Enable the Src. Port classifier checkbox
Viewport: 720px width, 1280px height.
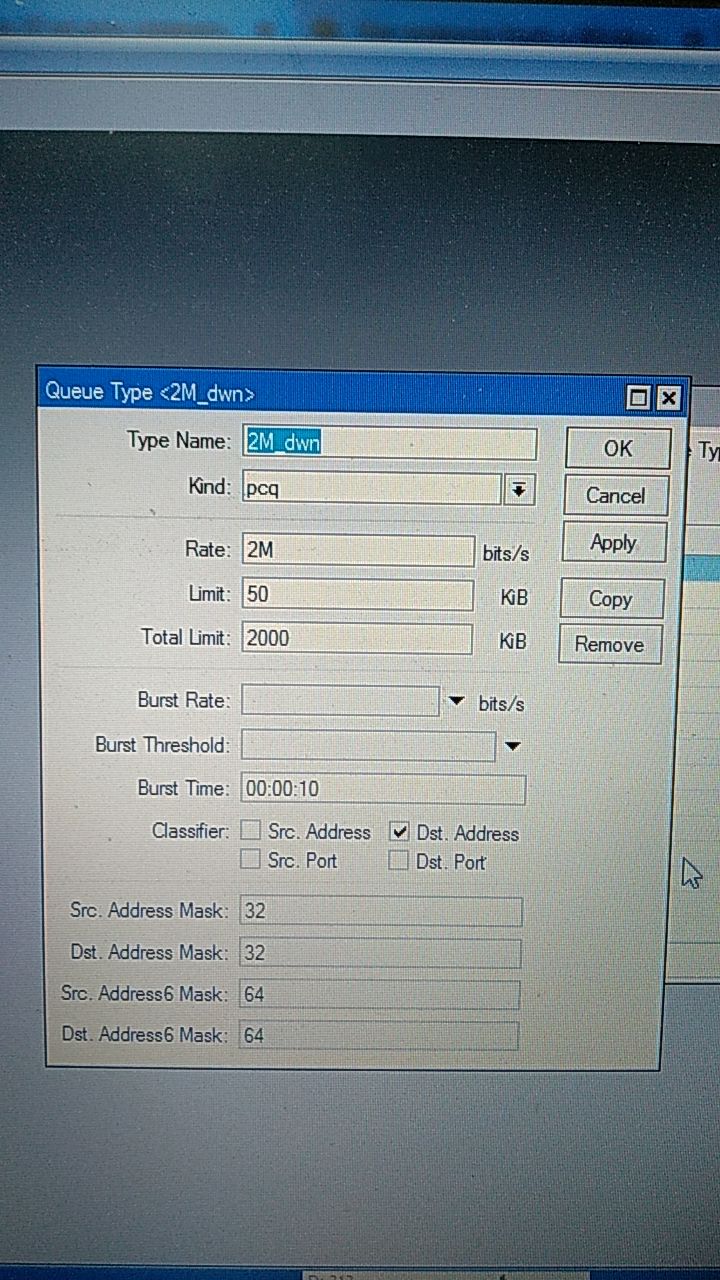(x=251, y=859)
